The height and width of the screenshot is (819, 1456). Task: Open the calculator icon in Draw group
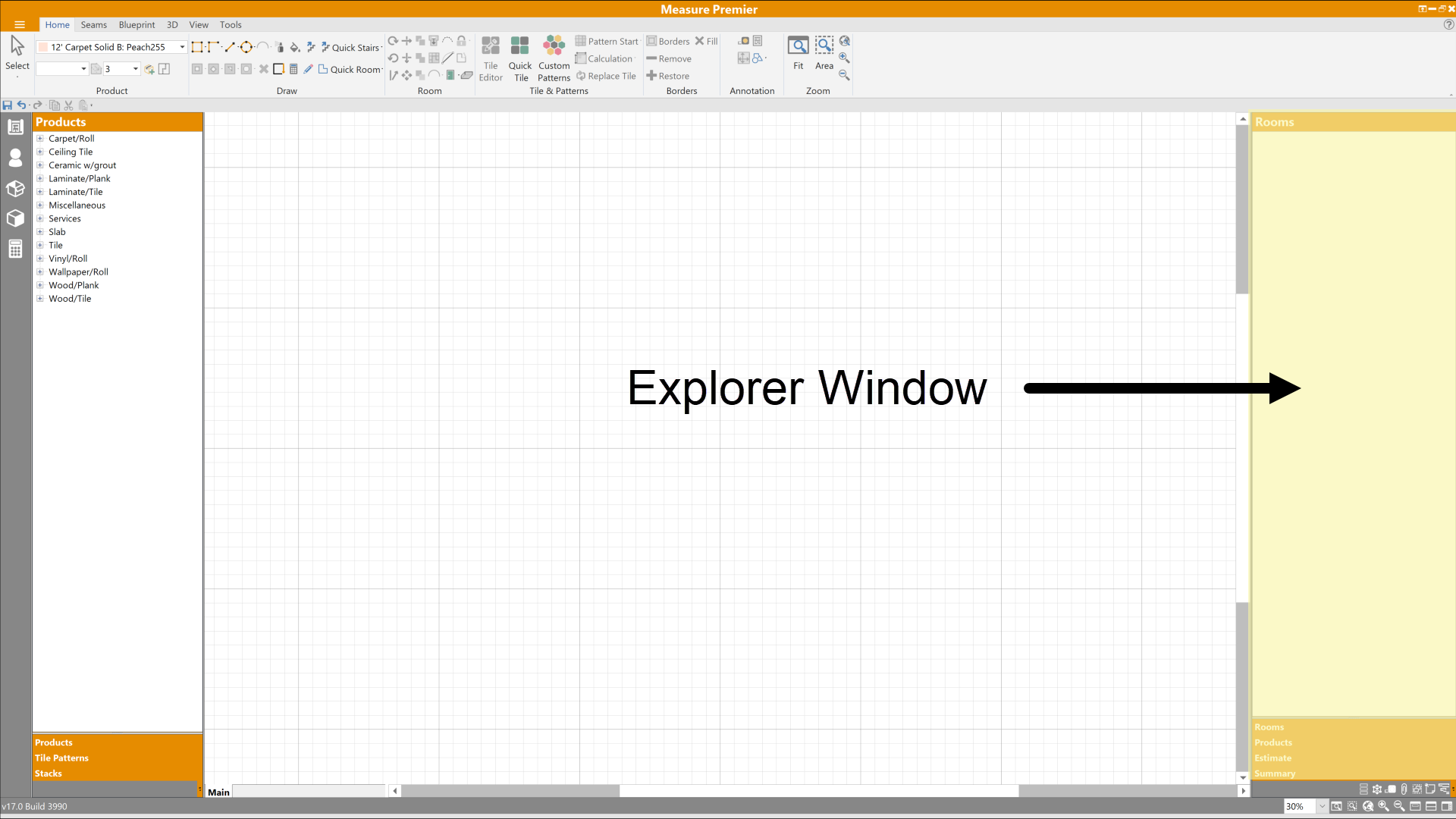(x=293, y=69)
